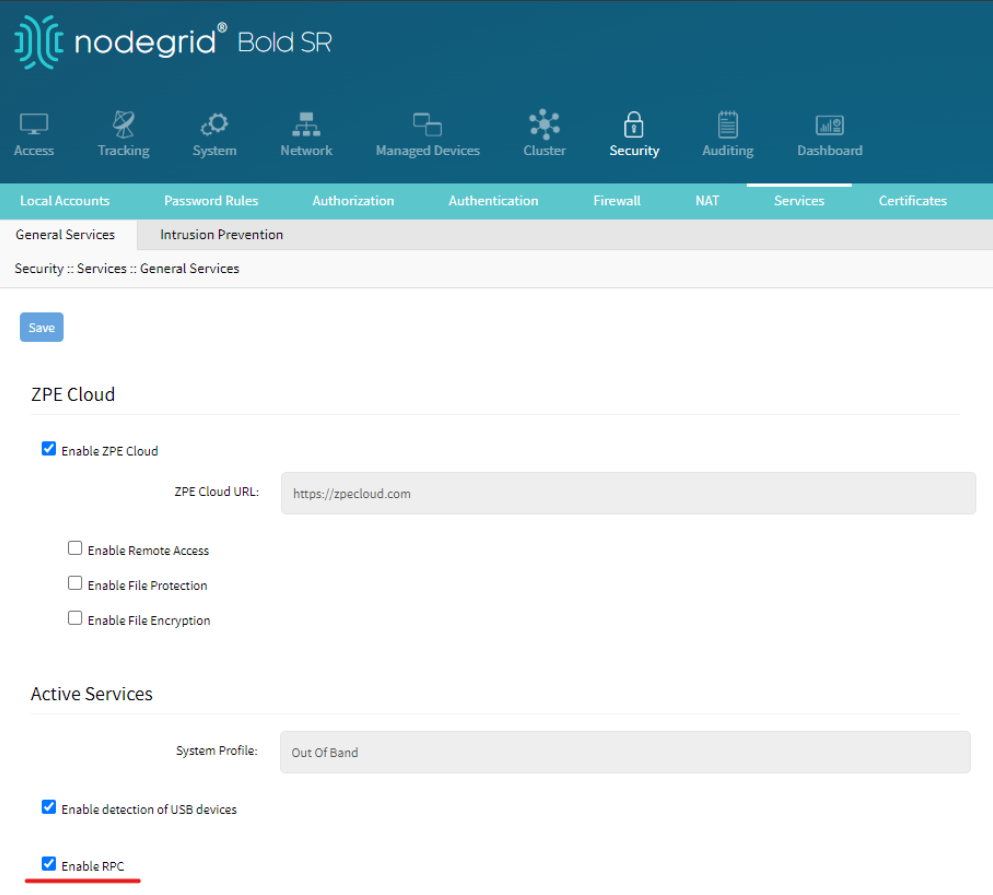Click the Active Services section heading

(x=92, y=694)
